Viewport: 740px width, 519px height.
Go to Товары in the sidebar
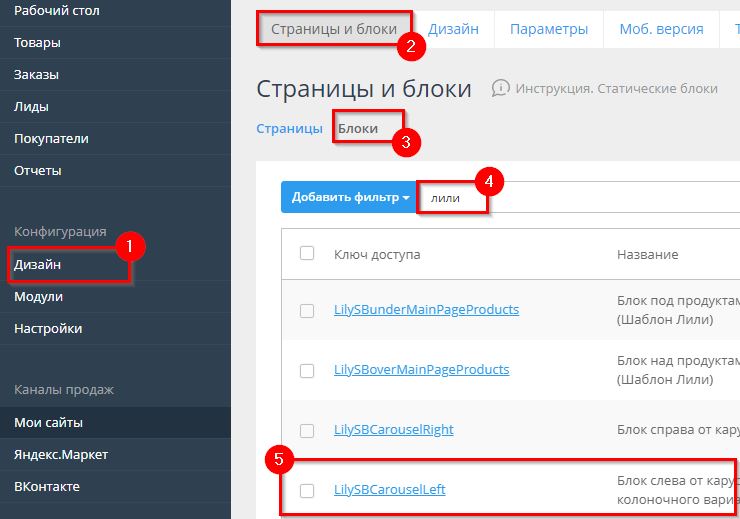click(37, 43)
